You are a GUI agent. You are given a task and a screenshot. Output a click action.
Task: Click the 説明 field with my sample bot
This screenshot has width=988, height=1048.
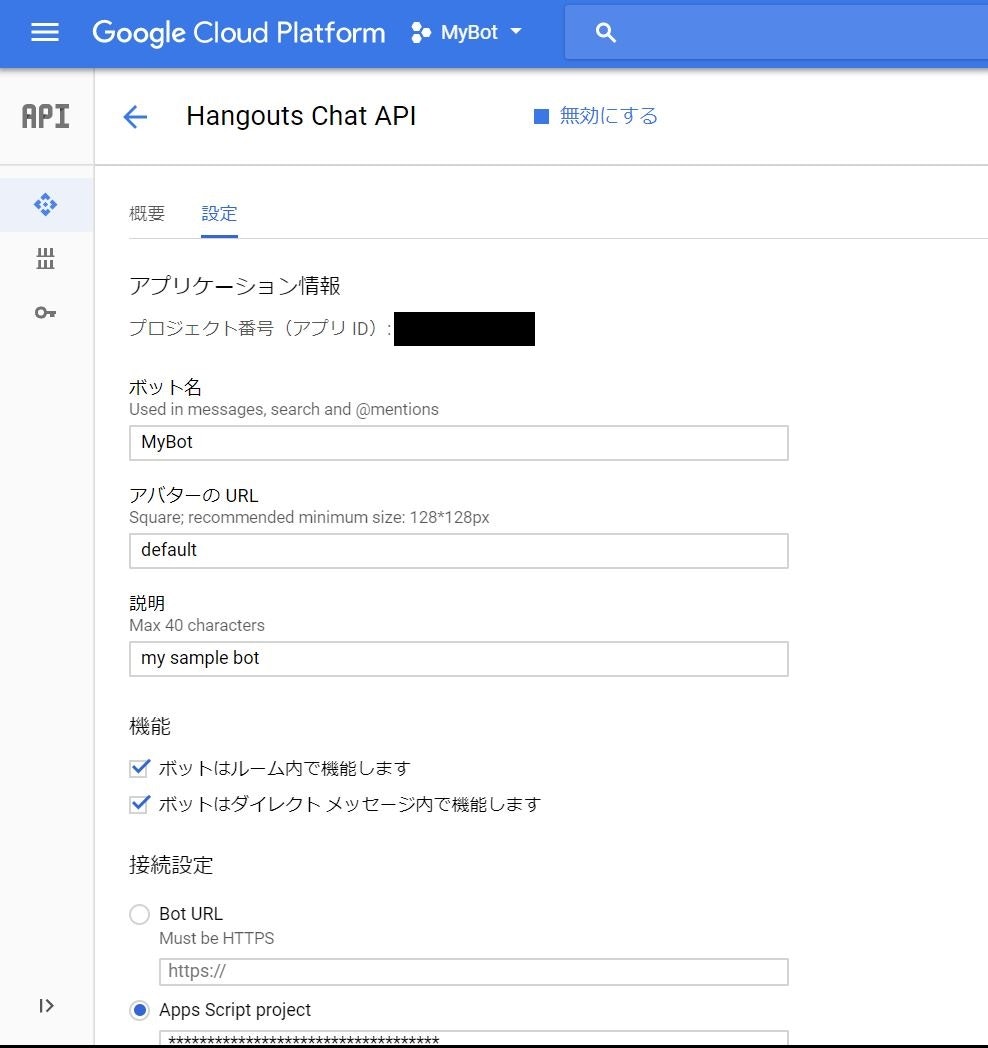(459, 659)
